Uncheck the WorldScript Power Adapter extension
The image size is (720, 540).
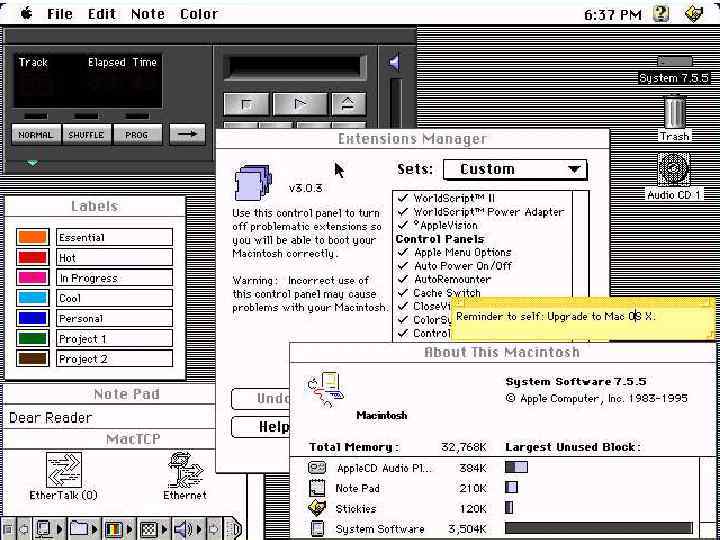point(403,212)
